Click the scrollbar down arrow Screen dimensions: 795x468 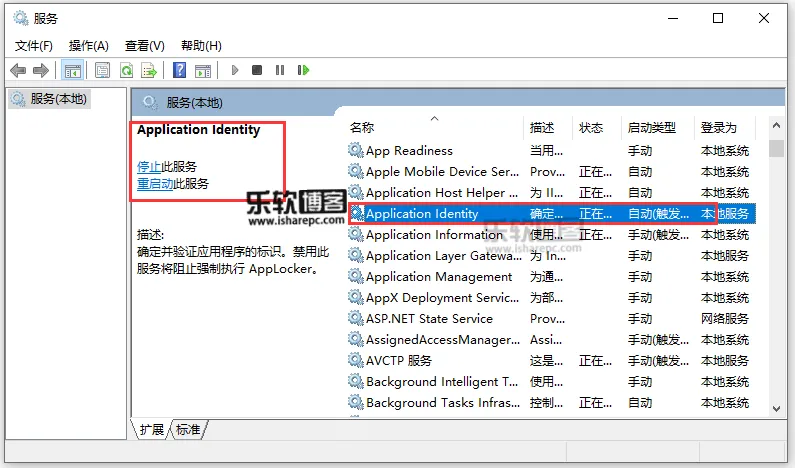[x=776, y=408]
